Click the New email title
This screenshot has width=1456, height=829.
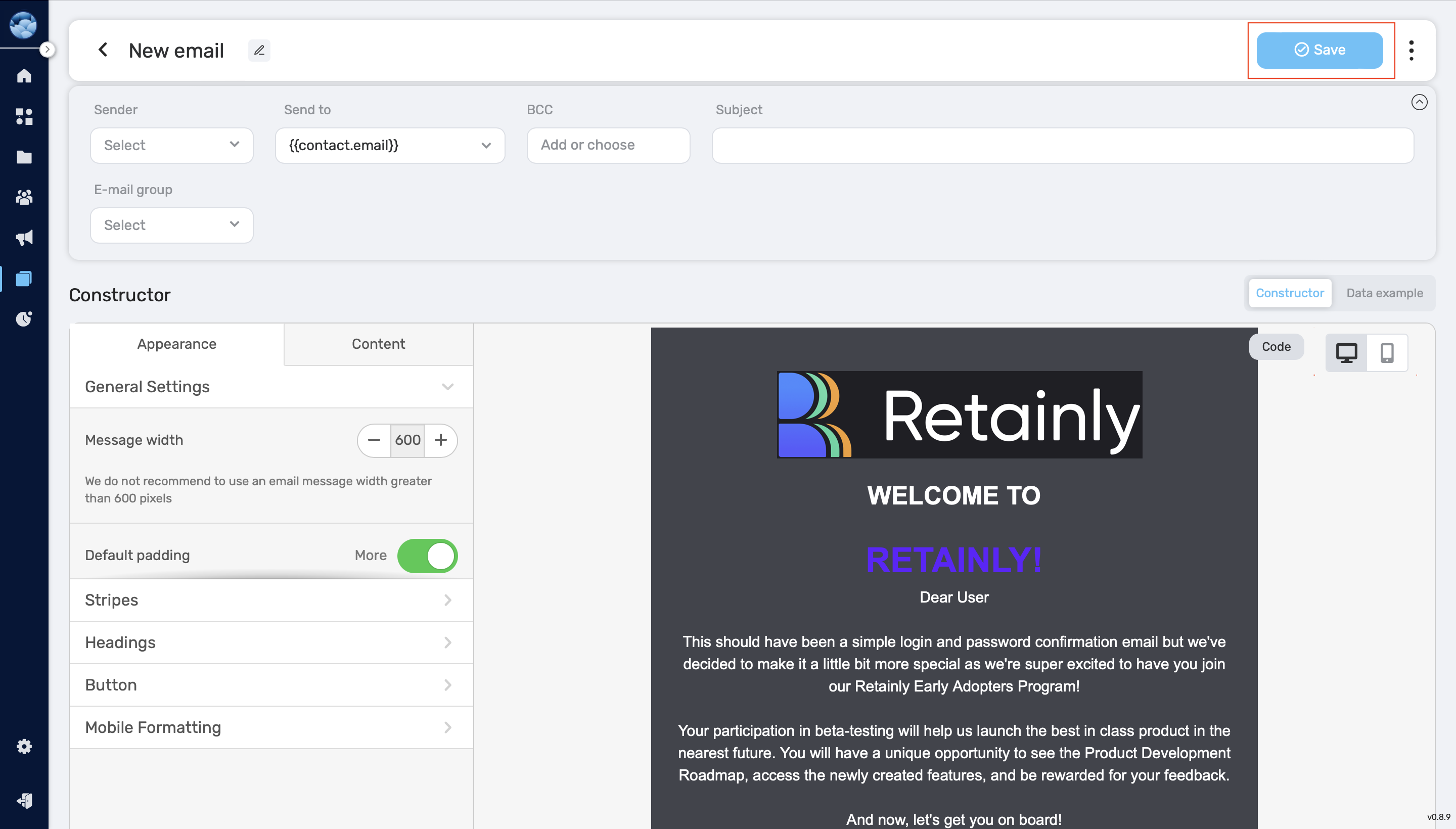click(176, 50)
